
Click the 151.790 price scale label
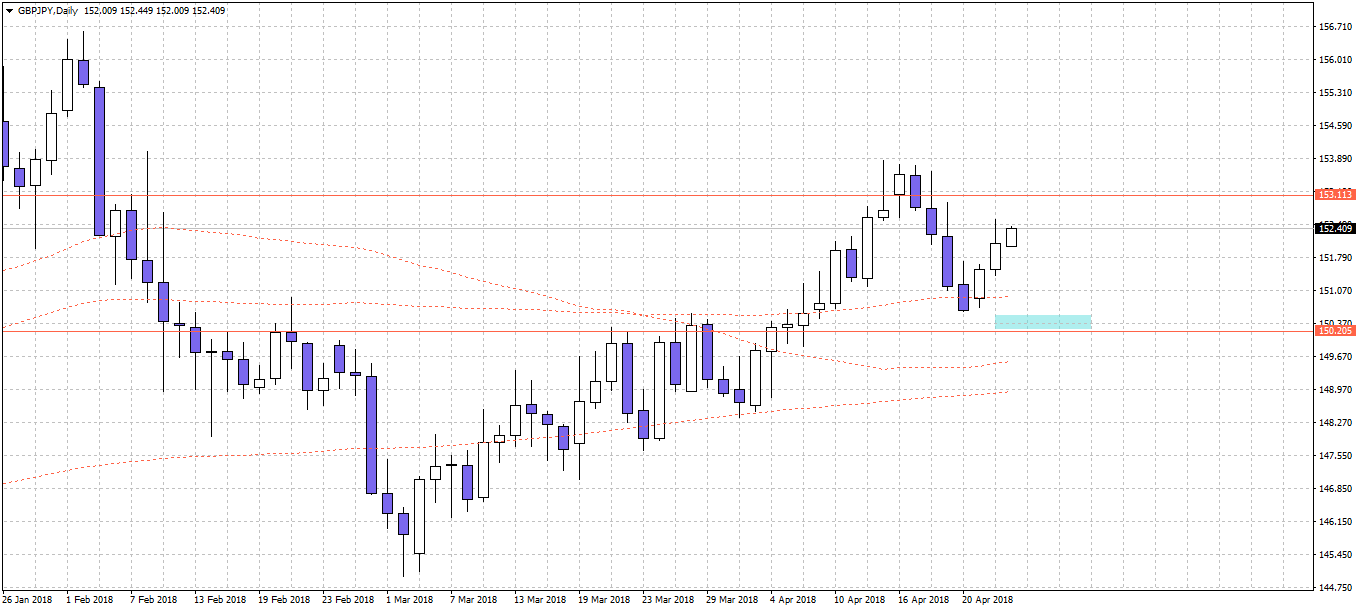pos(1336,257)
